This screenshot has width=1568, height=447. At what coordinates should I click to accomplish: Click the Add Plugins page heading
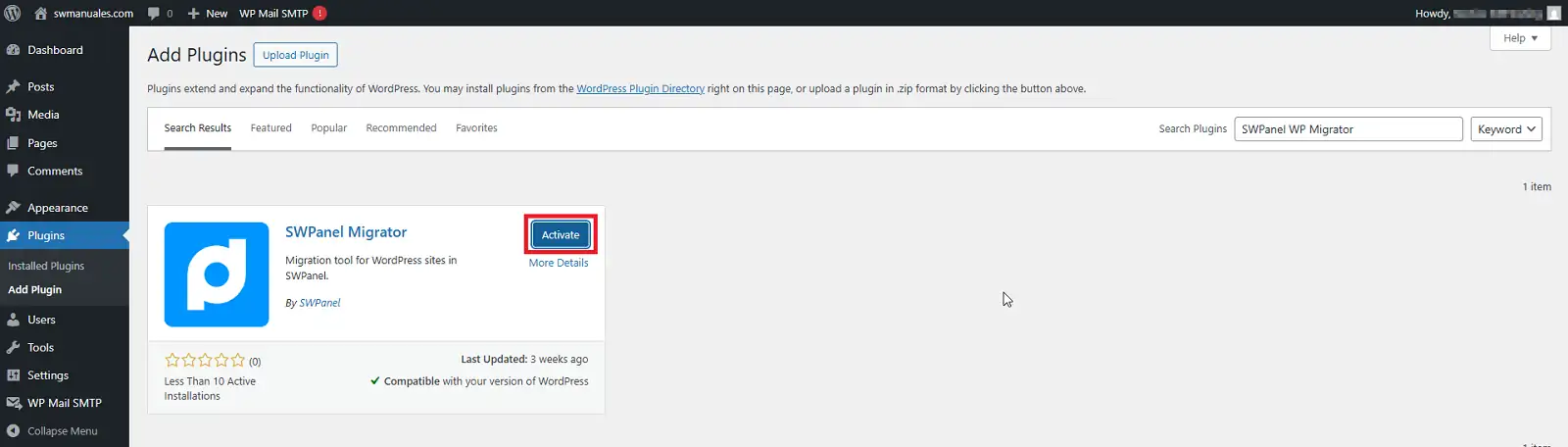point(197,55)
